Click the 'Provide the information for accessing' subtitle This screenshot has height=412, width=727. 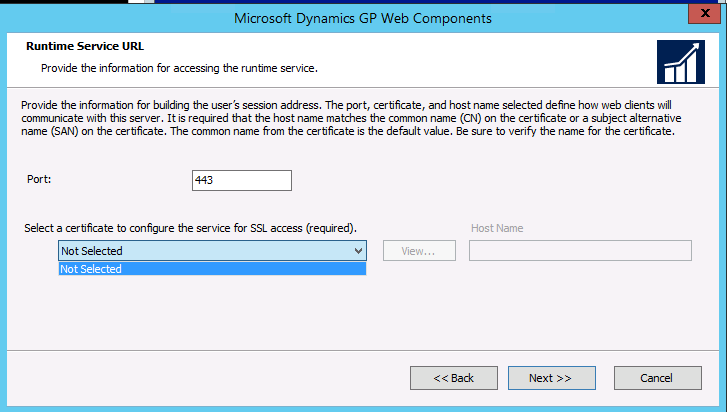coord(179,68)
